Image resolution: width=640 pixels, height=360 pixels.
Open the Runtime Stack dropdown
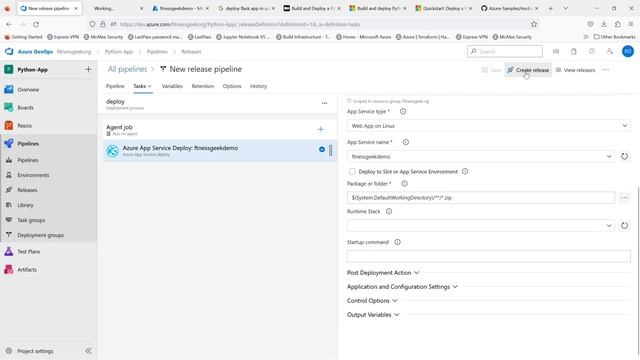point(481,225)
